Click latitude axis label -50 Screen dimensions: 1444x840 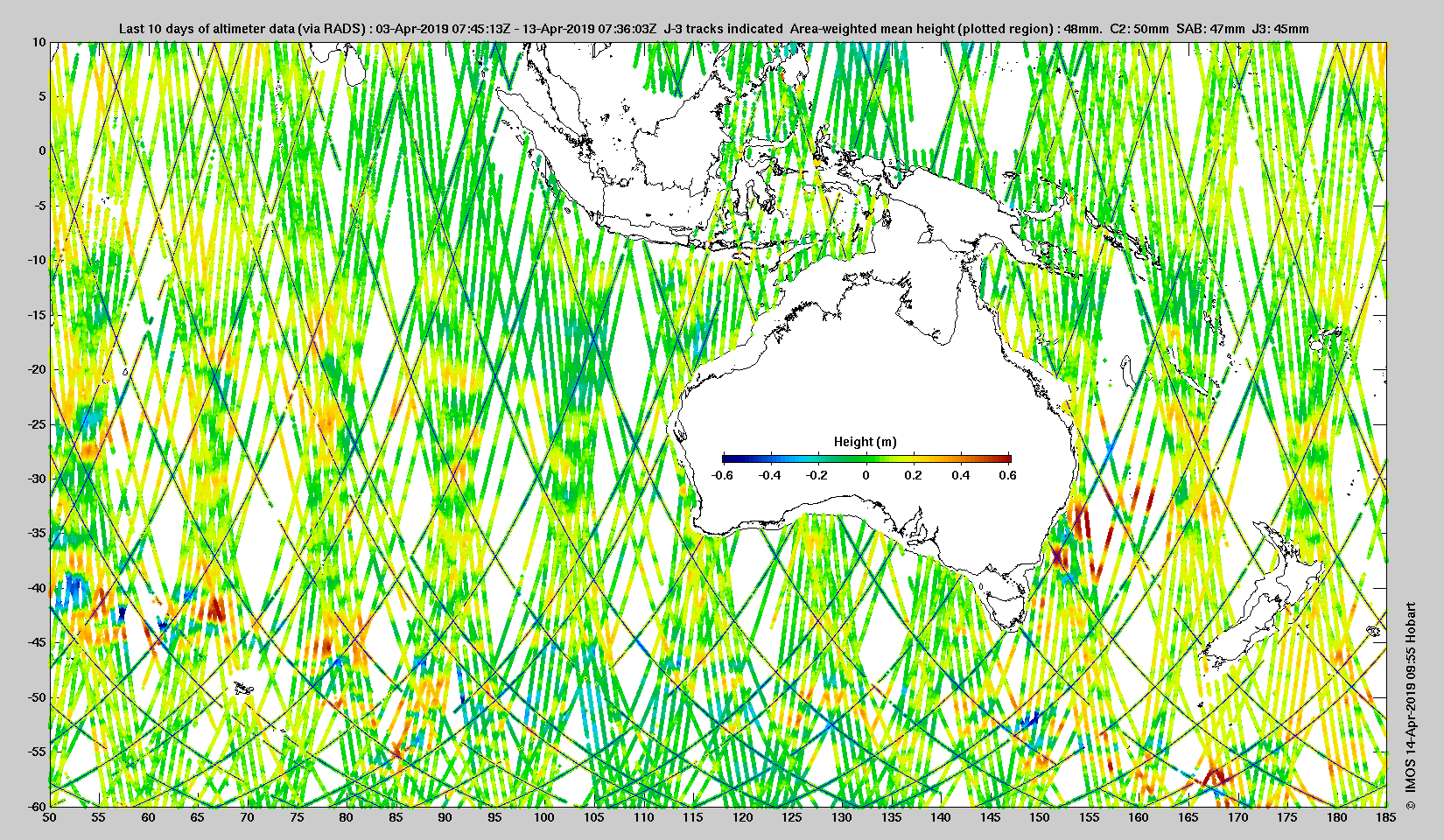click(x=36, y=697)
